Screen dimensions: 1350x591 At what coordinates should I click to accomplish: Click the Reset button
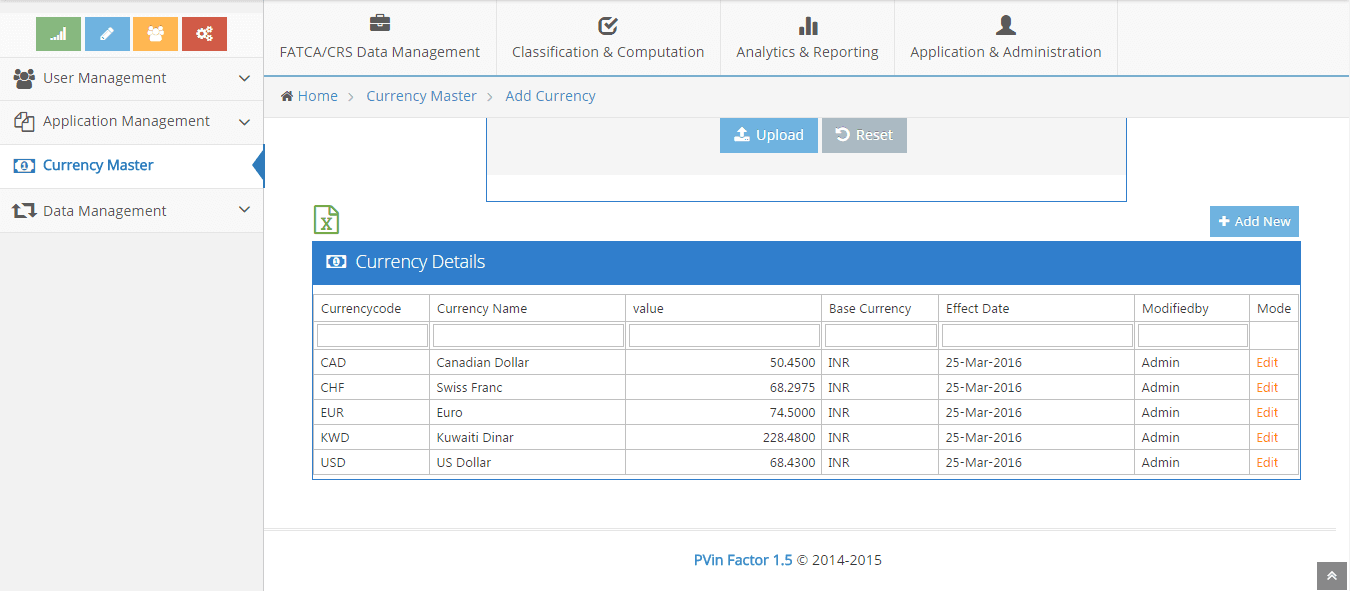click(x=864, y=135)
